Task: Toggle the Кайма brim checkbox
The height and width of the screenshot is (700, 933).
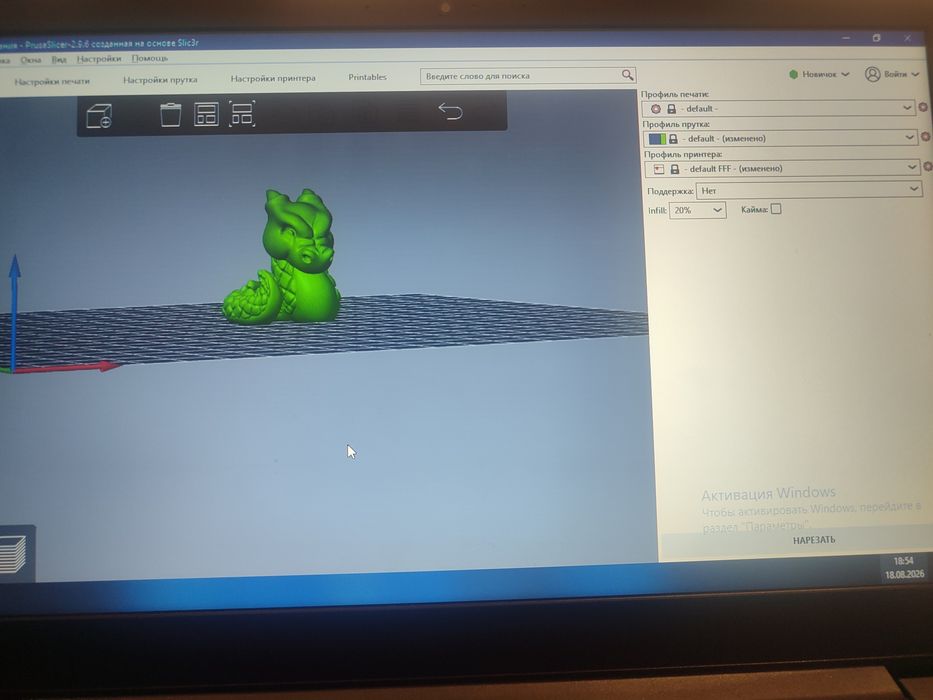Action: (x=776, y=209)
